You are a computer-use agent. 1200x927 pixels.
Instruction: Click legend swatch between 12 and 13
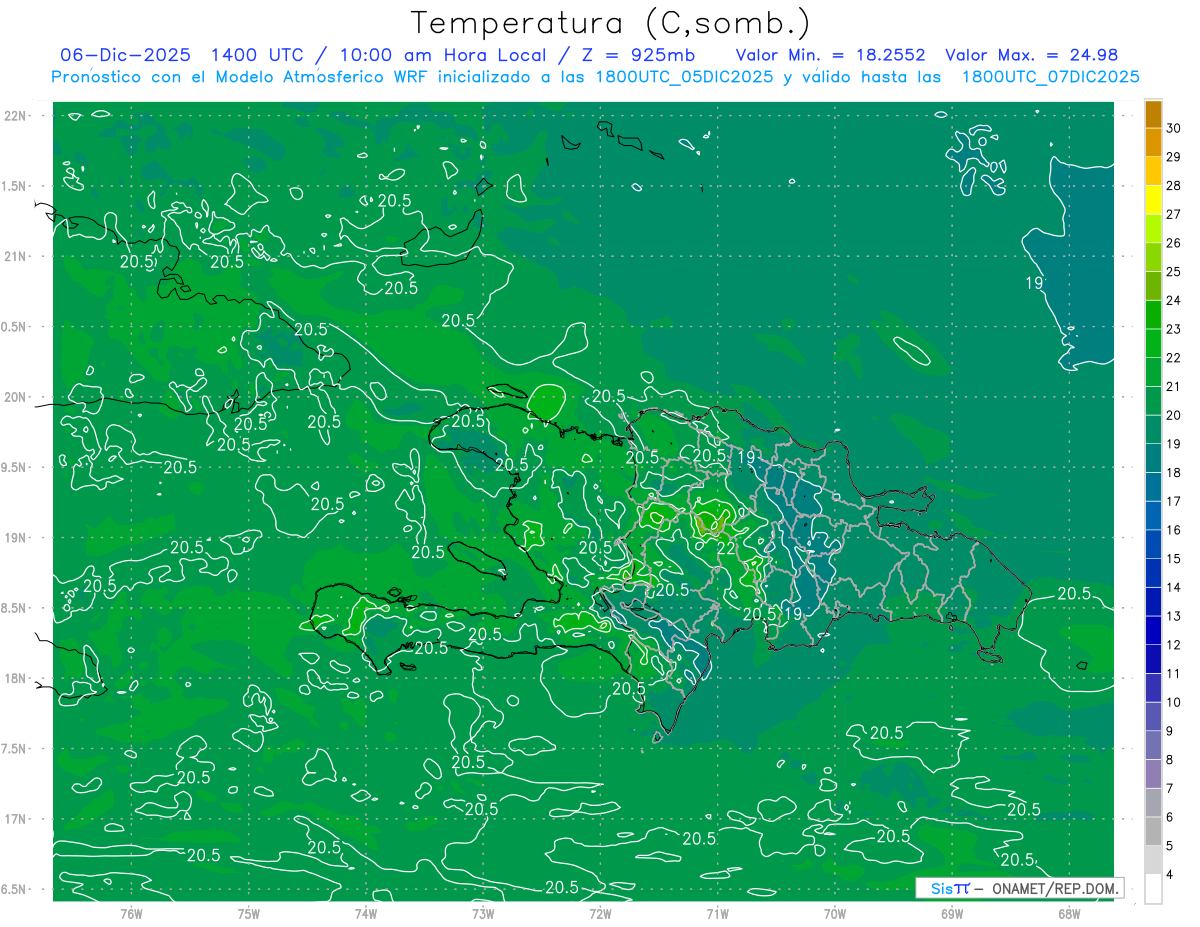coord(1153,630)
